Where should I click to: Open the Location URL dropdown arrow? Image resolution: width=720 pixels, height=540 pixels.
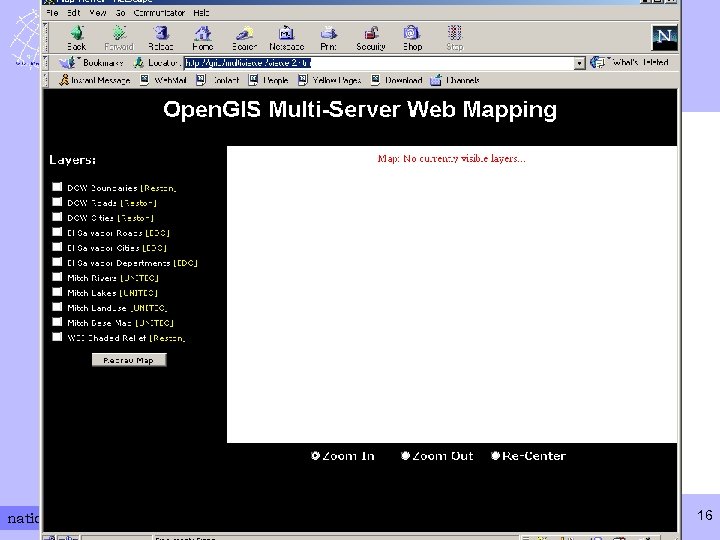[579, 63]
